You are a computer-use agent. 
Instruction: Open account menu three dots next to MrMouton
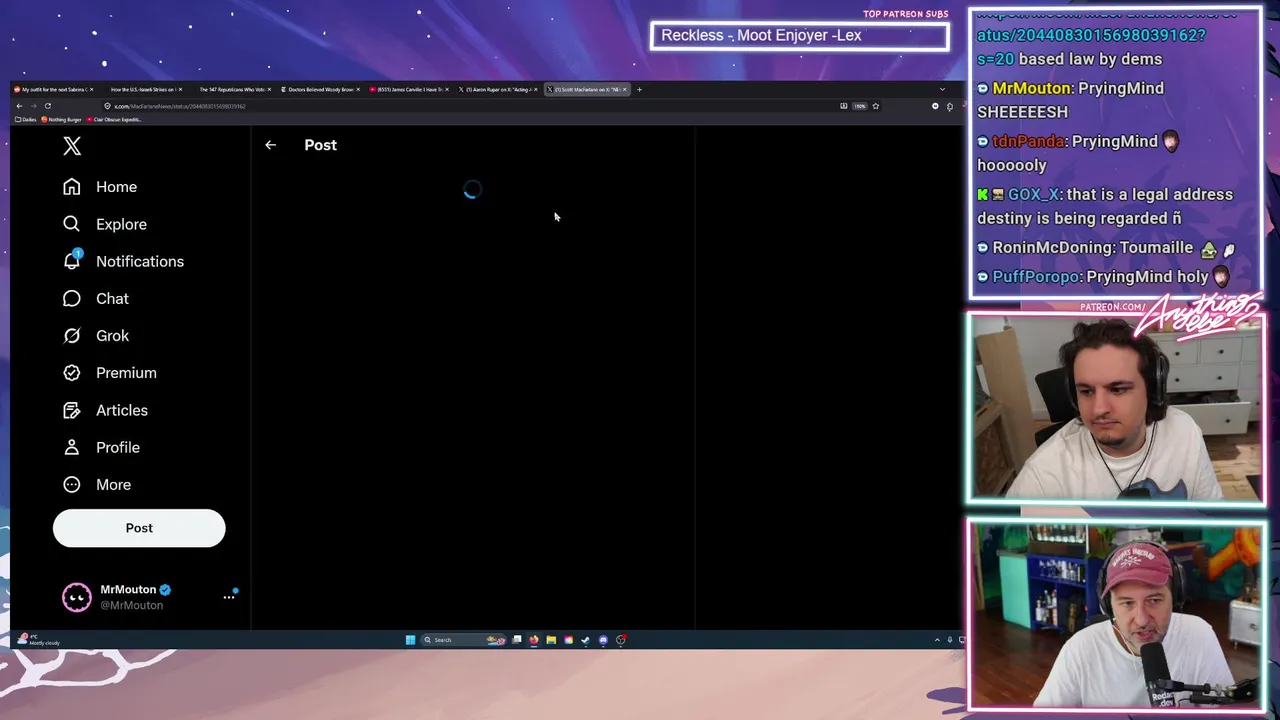click(229, 597)
